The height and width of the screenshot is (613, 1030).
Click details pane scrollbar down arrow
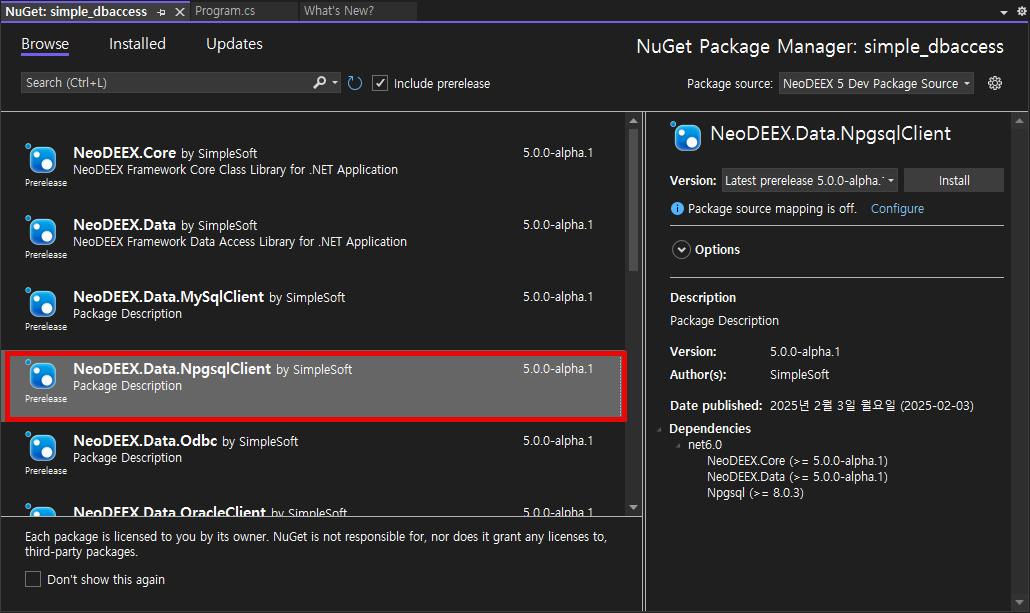[1019, 602]
